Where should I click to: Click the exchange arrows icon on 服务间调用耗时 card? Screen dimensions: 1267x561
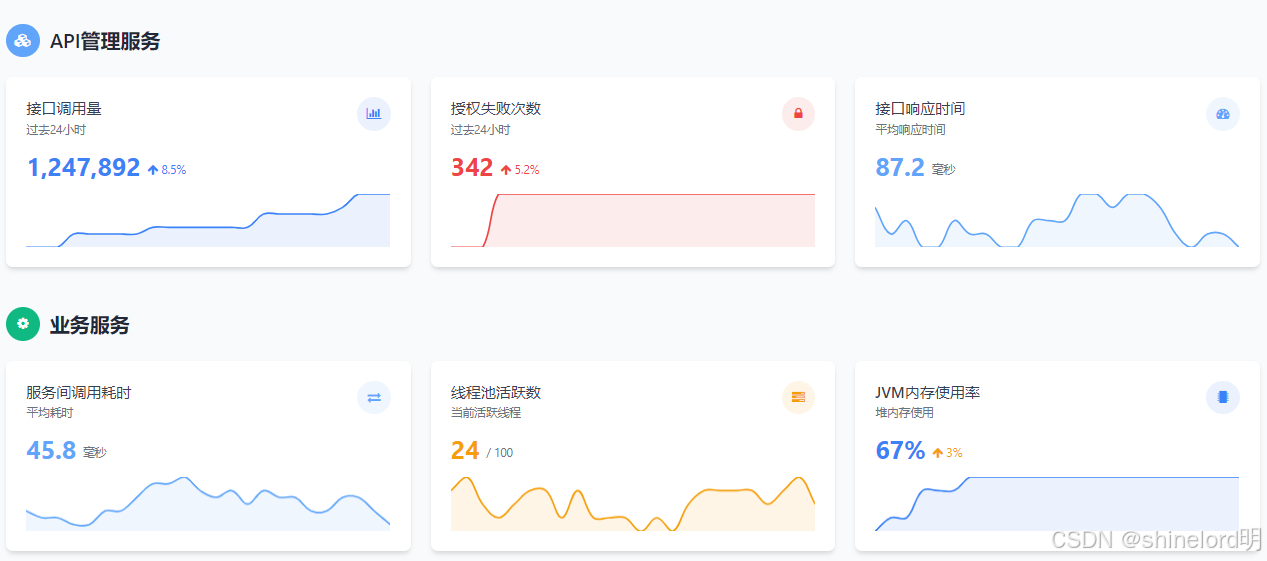(x=374, y=397)
